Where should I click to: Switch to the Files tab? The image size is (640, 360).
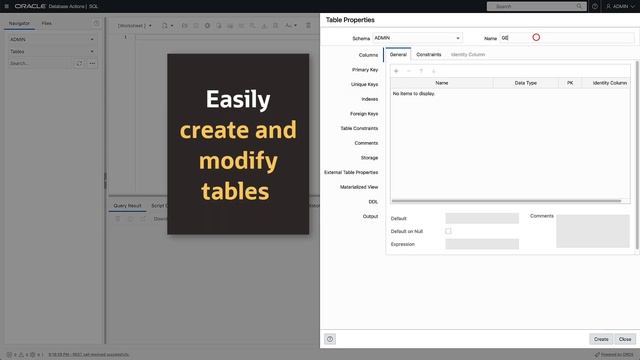47,23
